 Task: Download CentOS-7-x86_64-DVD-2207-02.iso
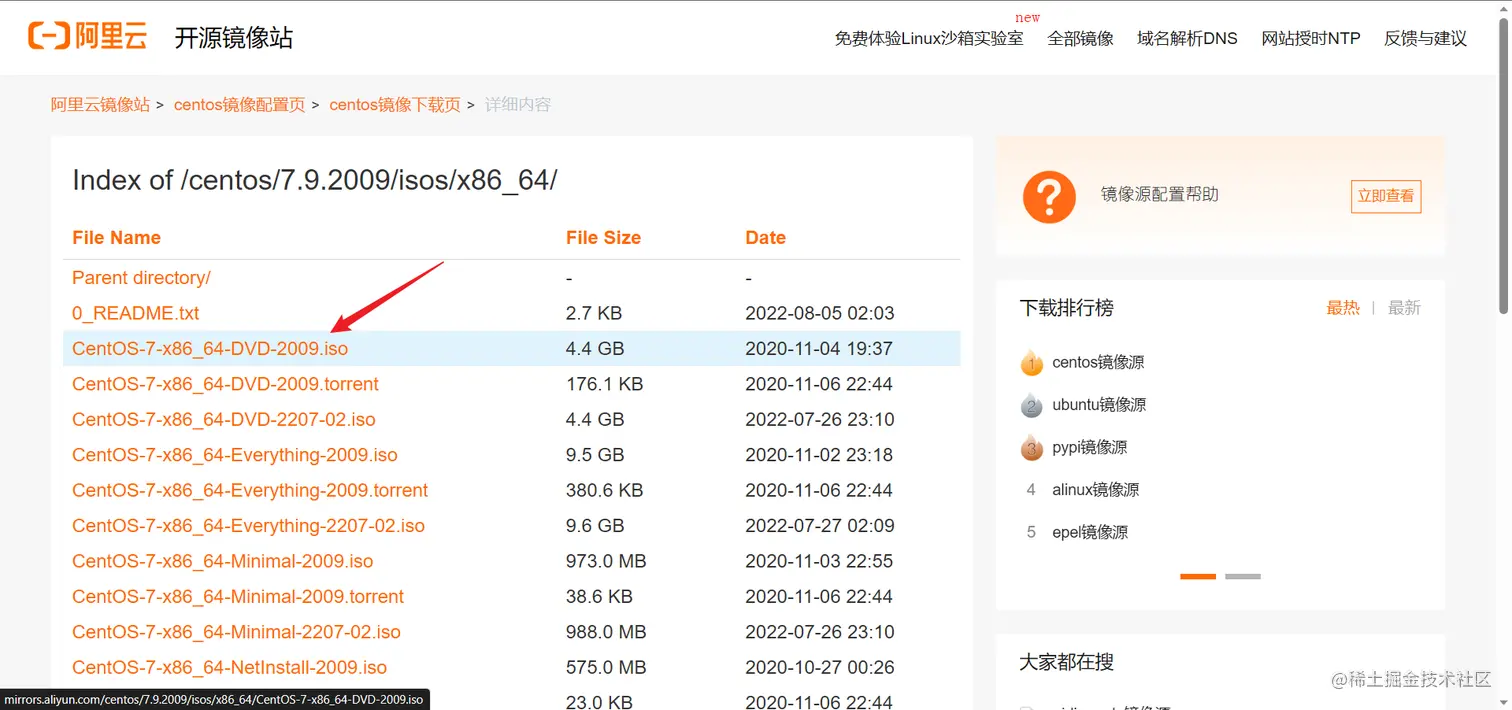[x=224, y=420]
